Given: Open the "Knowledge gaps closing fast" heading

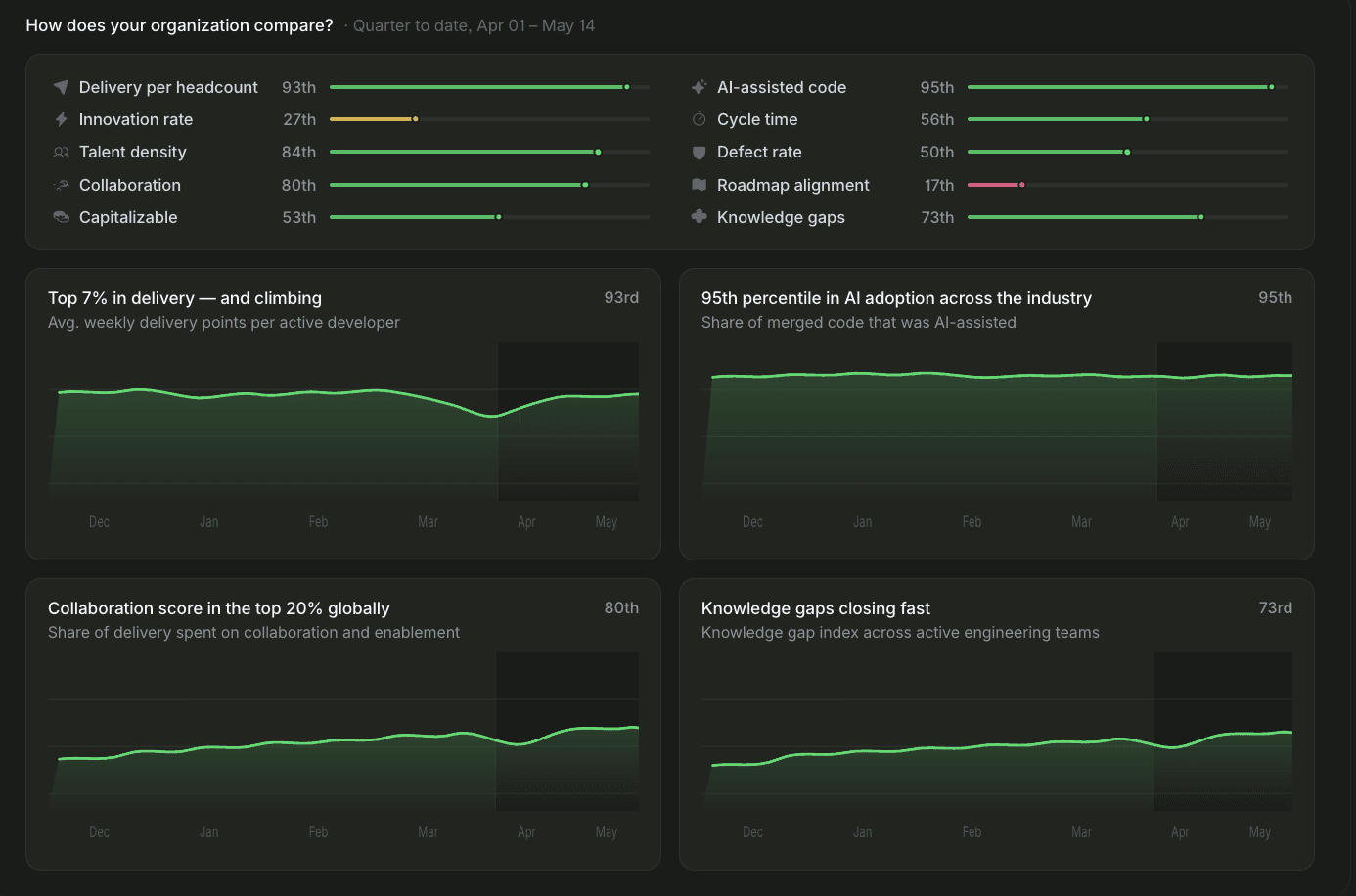Looking at the screenshot, I should (x=816, y=608).
